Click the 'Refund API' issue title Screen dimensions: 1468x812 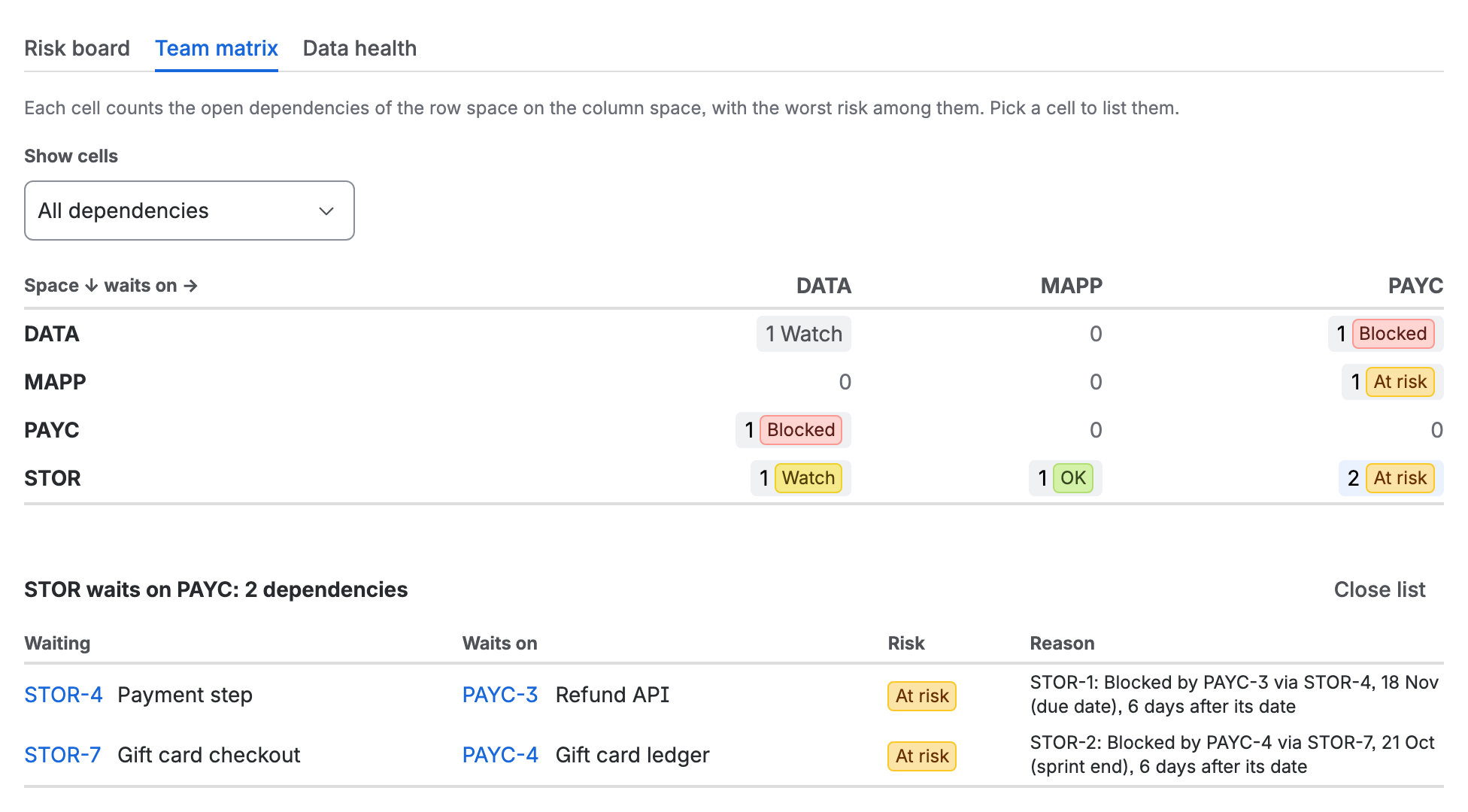[612, 695]
